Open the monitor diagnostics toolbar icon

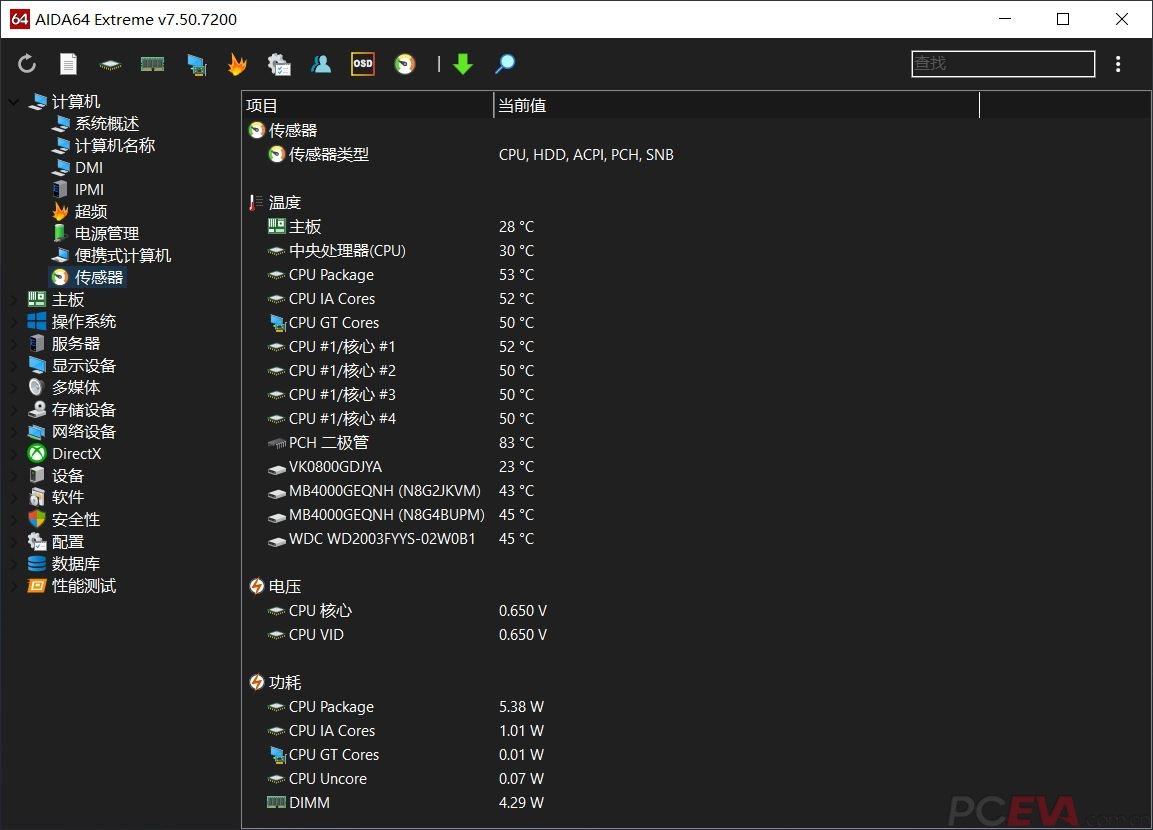[x=196, y=65]
